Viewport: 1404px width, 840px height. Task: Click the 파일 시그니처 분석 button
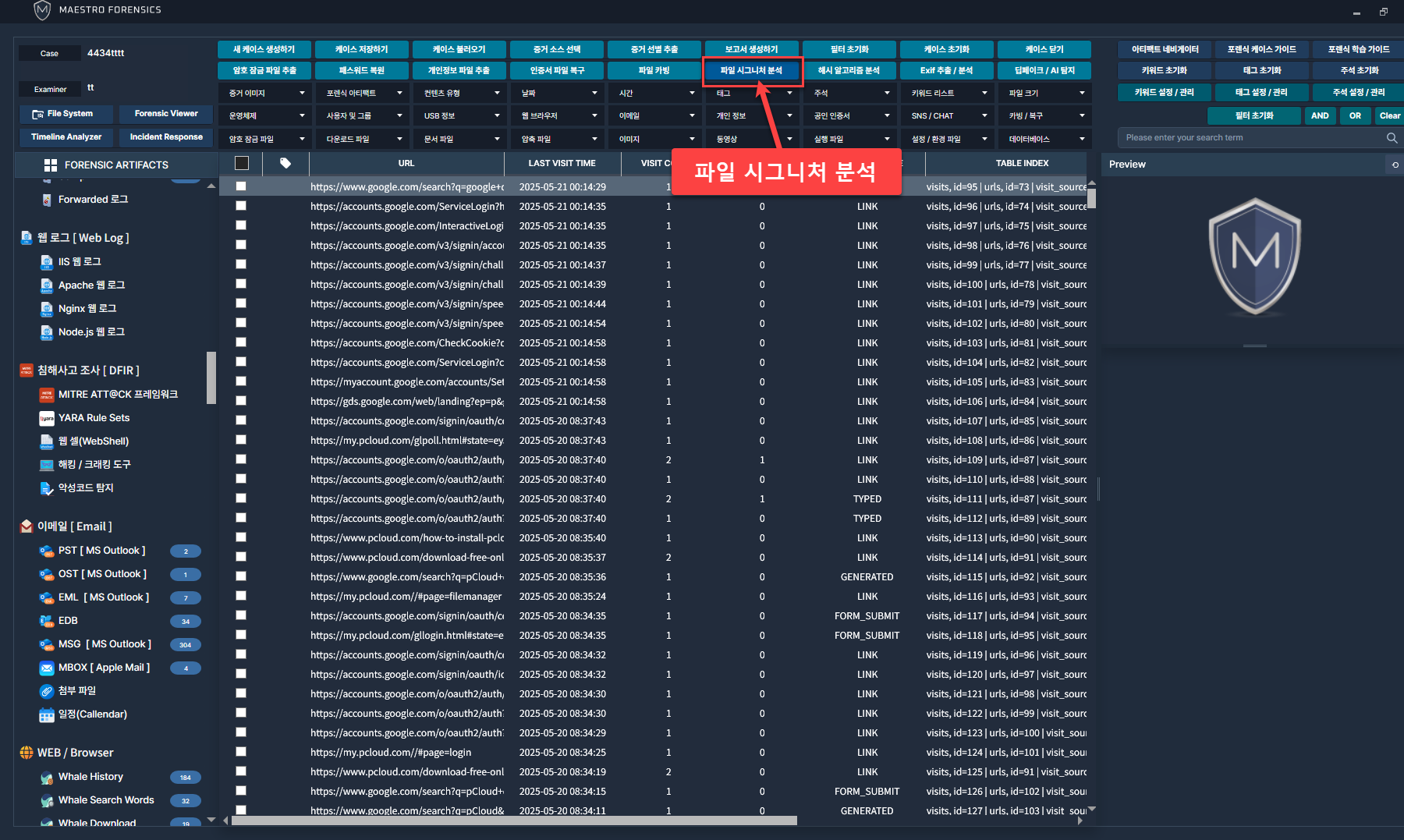coord(752,71)
